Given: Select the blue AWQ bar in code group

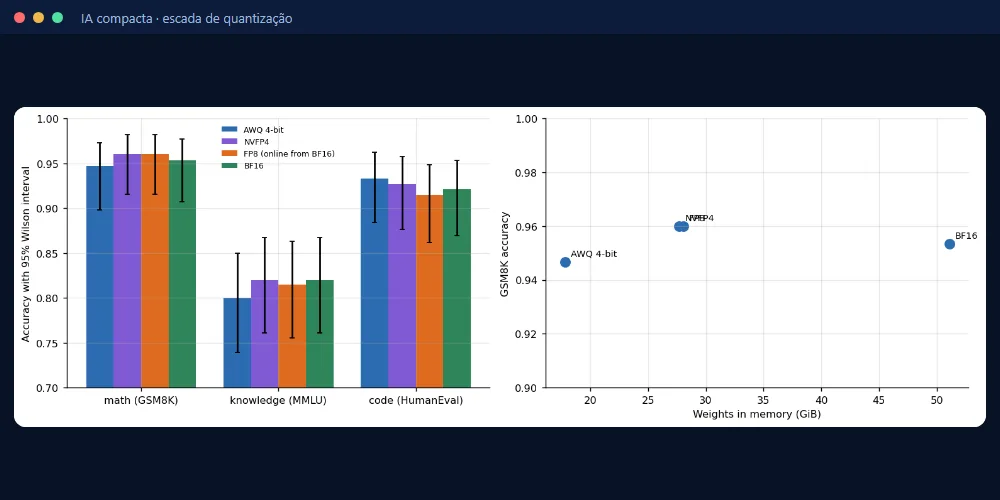Looking at the screenshot, I should (x=374, y=283).
